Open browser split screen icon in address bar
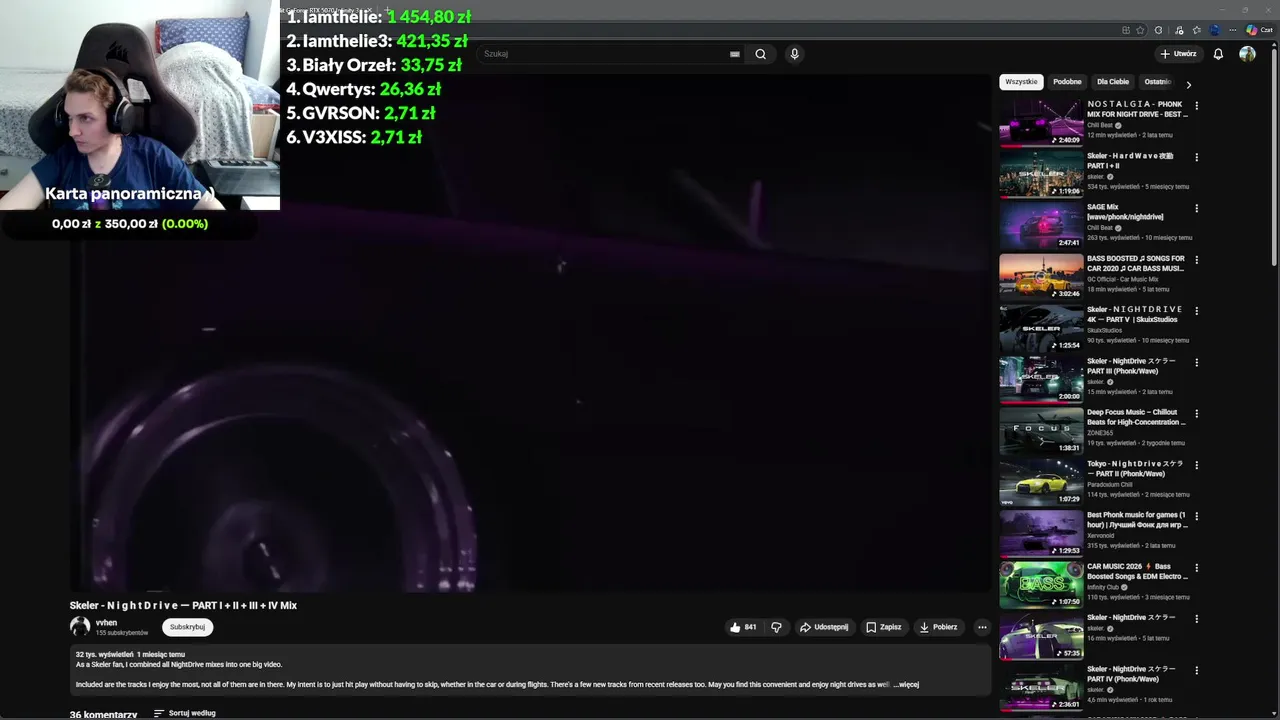Viewport: 1280px width, 720px height. [1126, 30]
